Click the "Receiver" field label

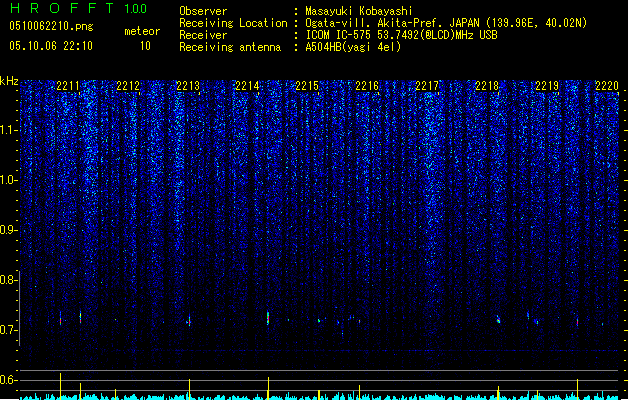point(203,35)
